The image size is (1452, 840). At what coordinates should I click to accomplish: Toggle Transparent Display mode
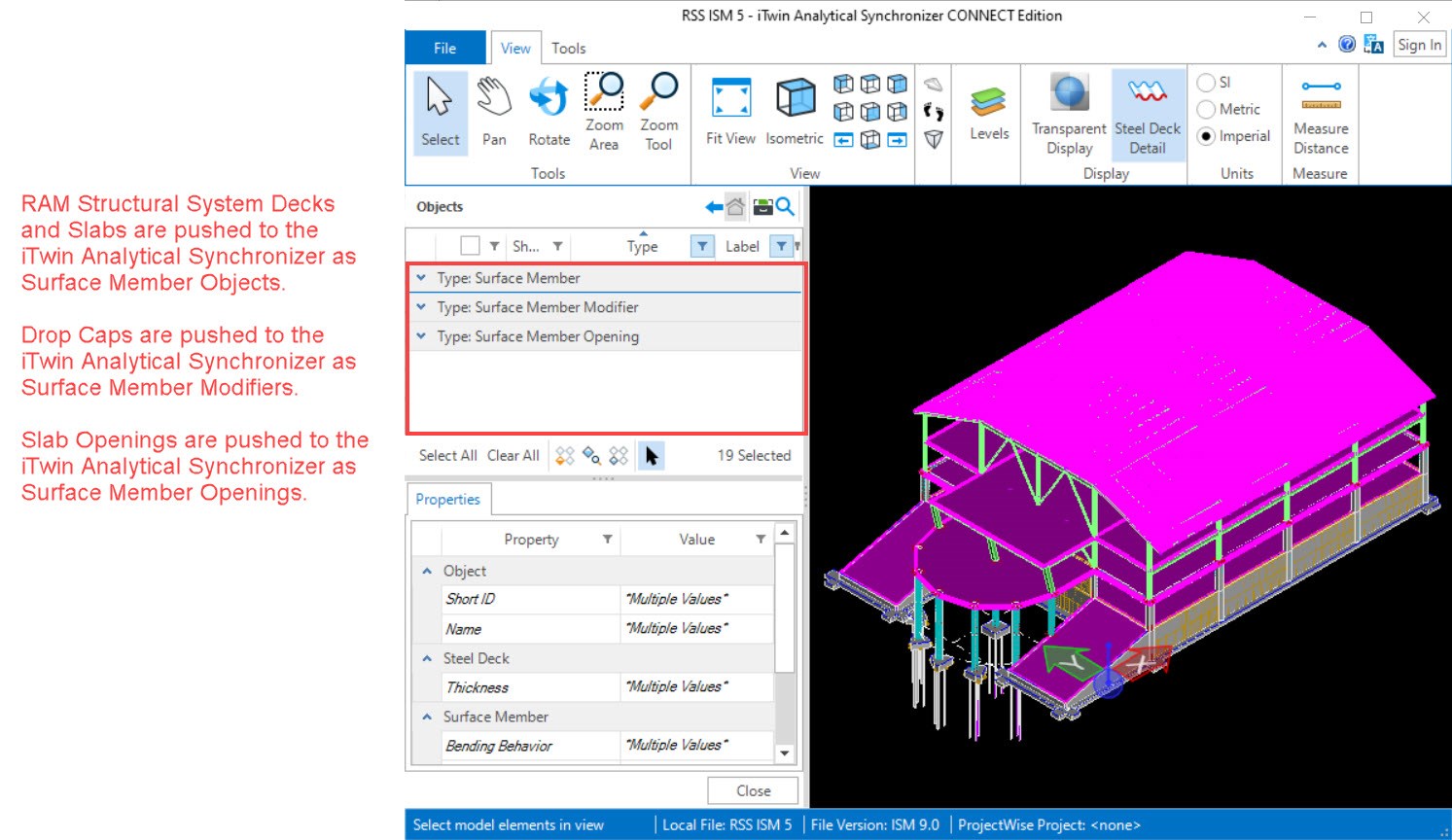coord(1069,113)
